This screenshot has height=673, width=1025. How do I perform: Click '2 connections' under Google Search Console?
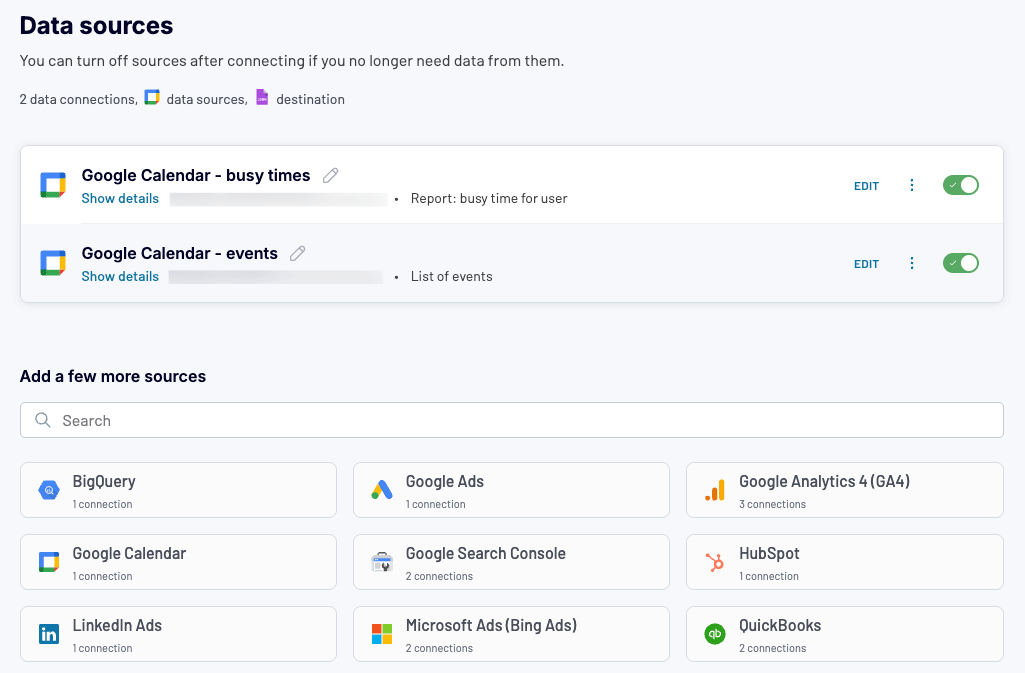click(x=439, y=576)
